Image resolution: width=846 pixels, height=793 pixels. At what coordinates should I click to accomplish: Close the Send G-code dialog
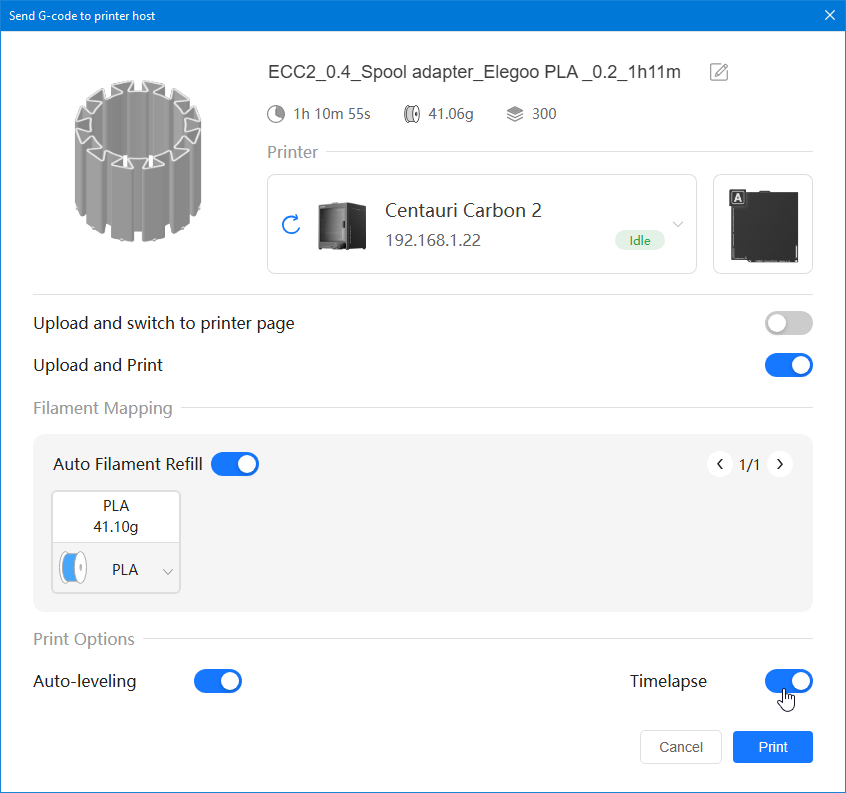(x=829, y=15)
